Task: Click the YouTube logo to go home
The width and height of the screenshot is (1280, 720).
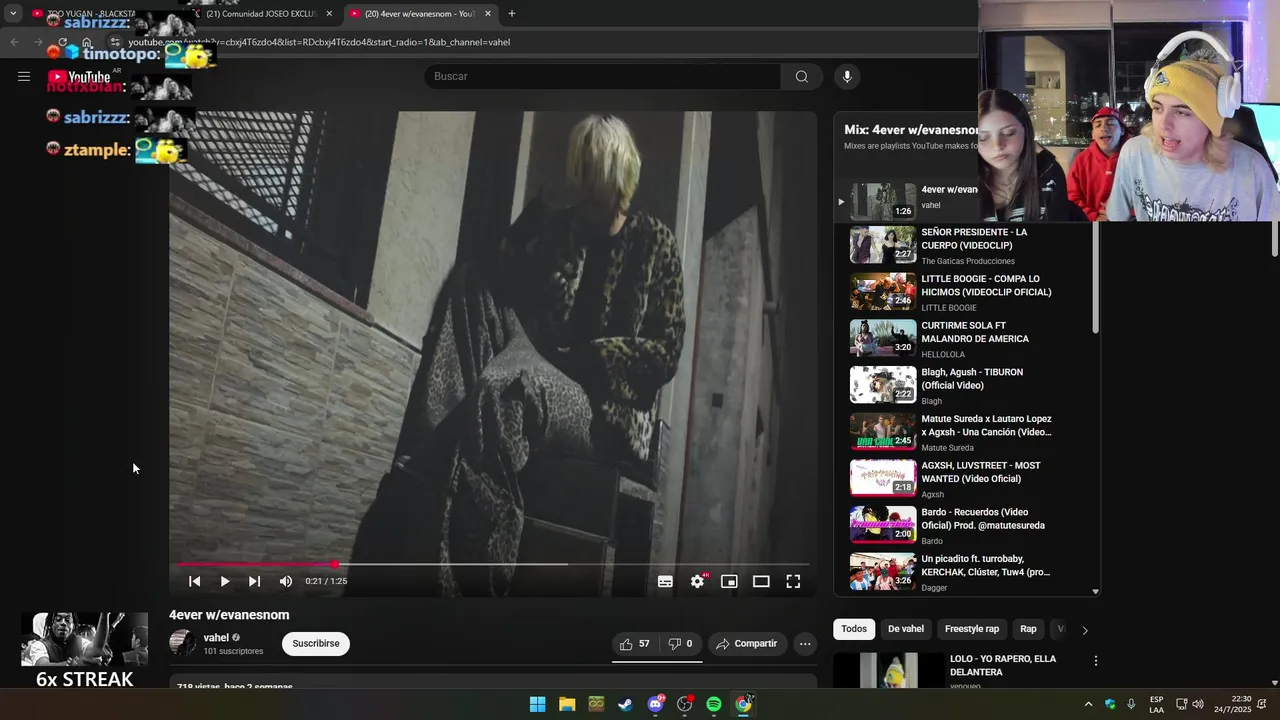Action: (x=79, y=77)
